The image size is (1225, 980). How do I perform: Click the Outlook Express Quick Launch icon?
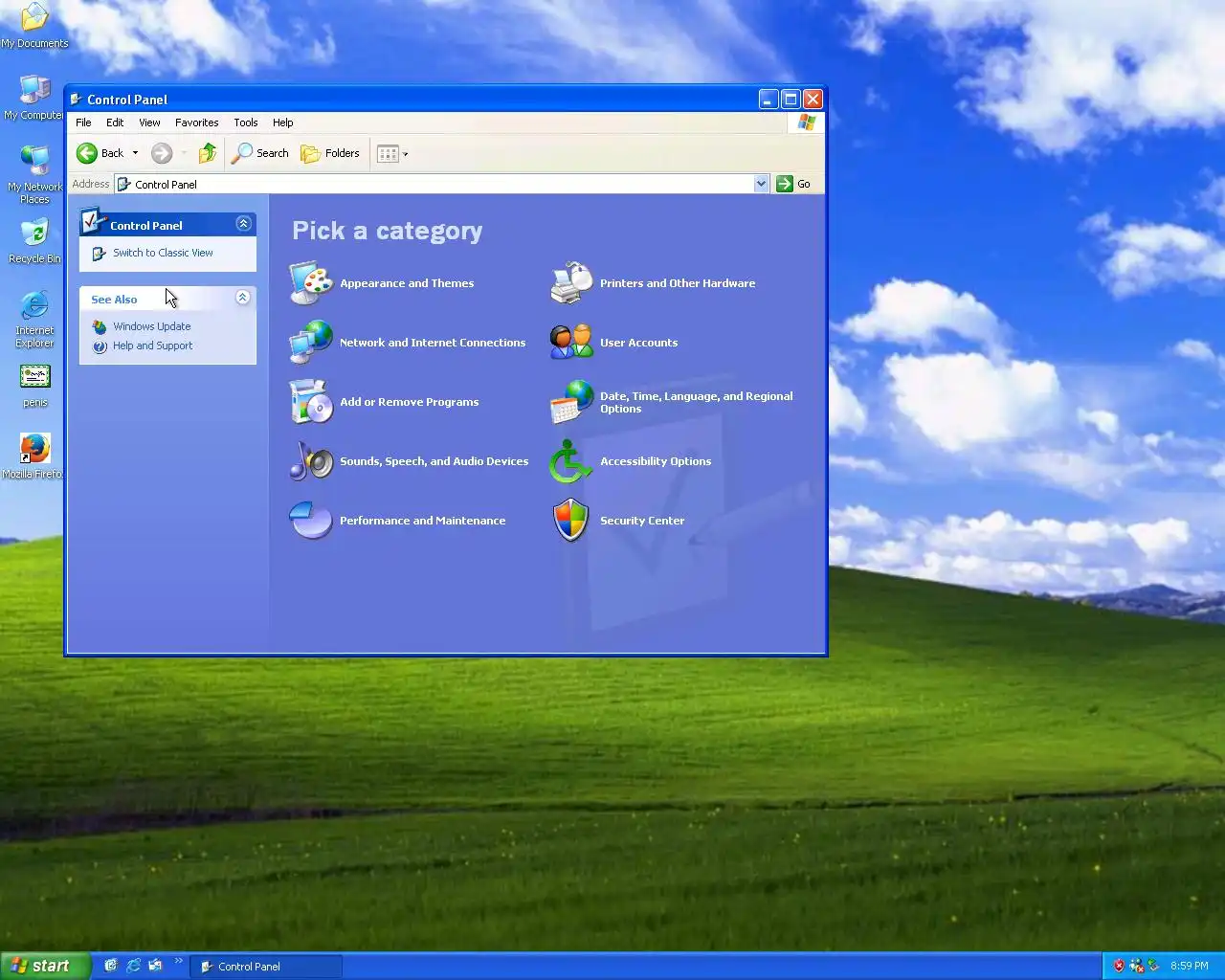click(155, 966)
